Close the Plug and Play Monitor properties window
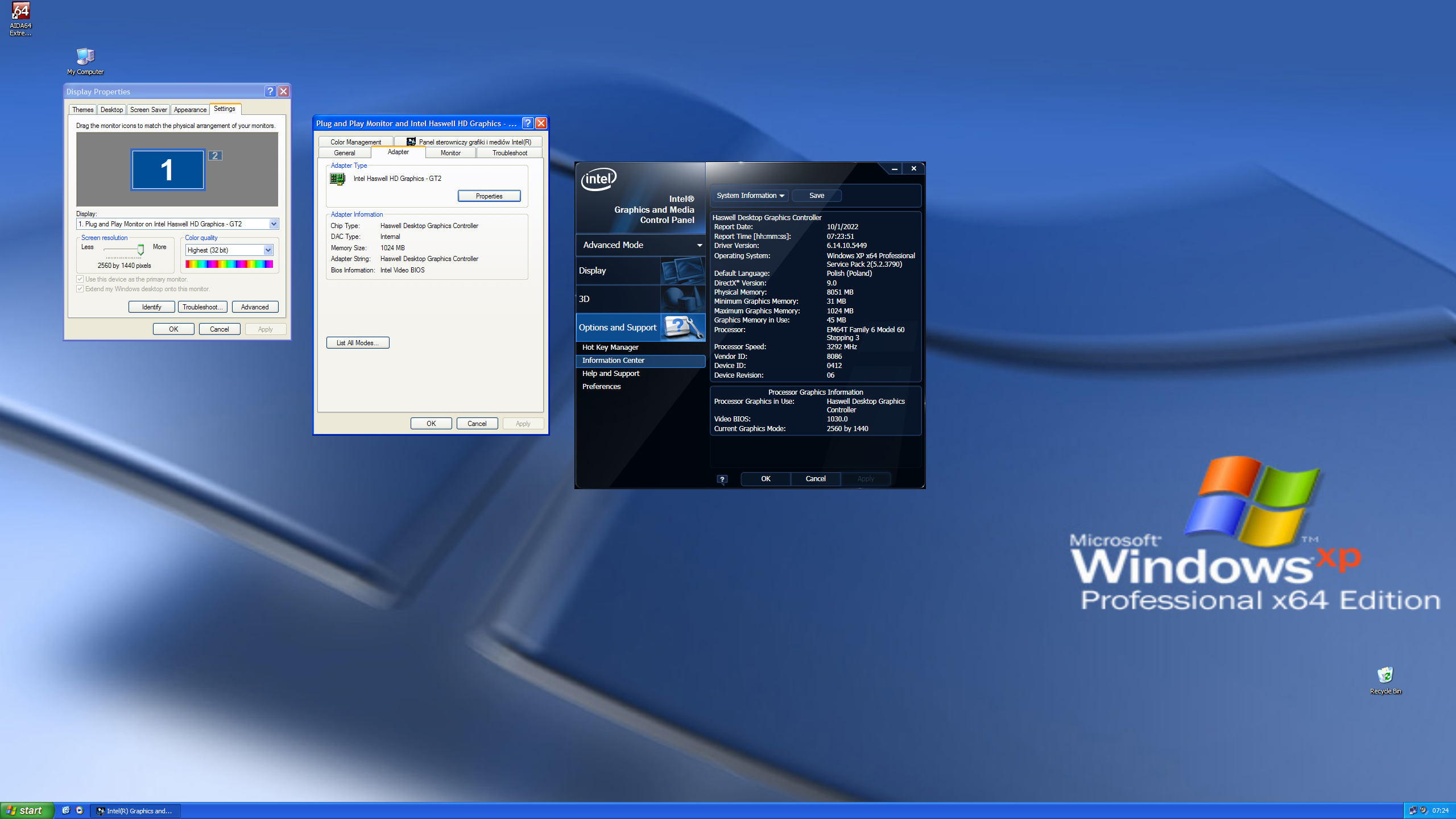Viewport: 1456px width, 819px height. coord(541,123)
